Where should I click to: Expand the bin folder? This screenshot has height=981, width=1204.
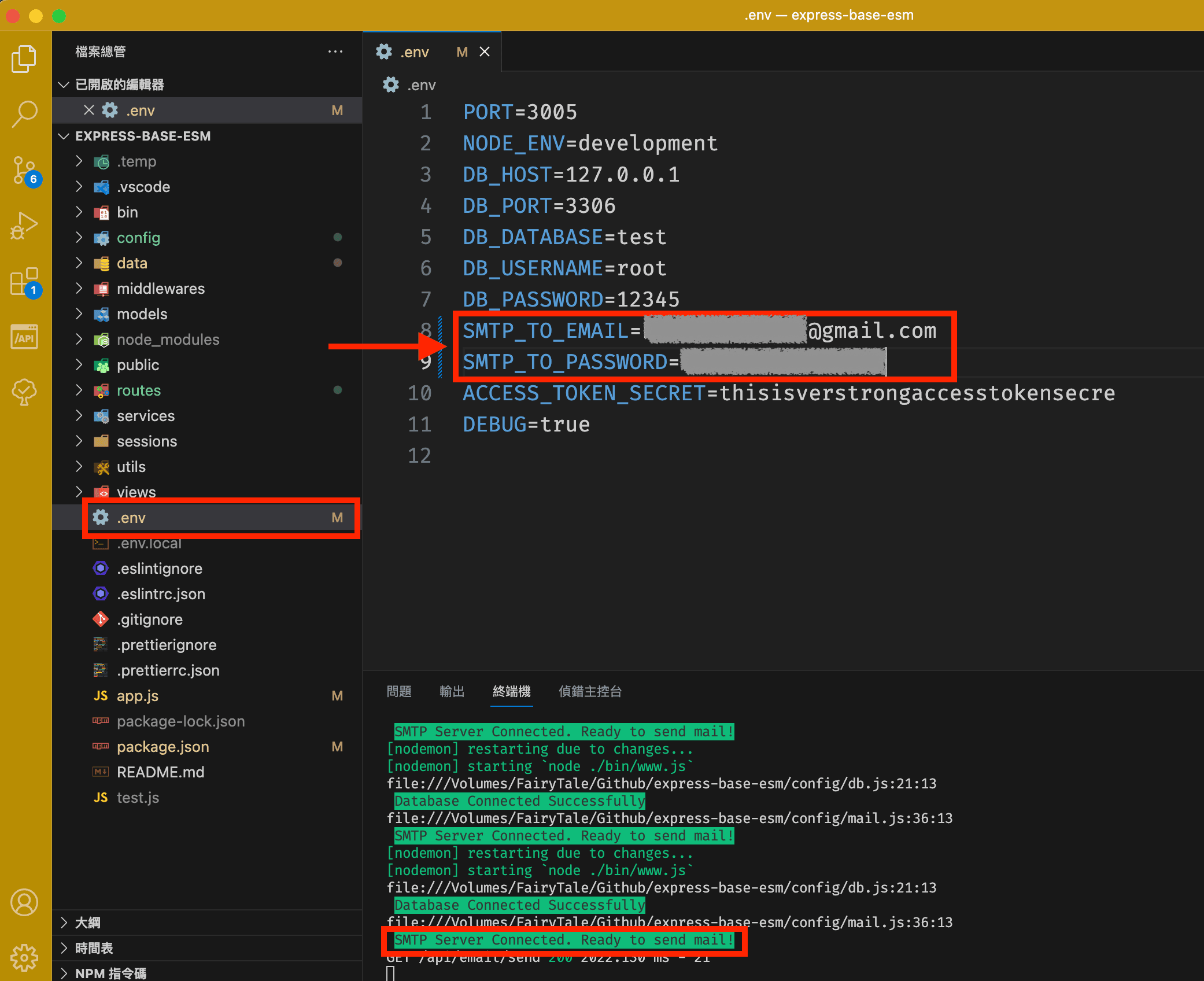pyautogui.click(x=79, y=212)
